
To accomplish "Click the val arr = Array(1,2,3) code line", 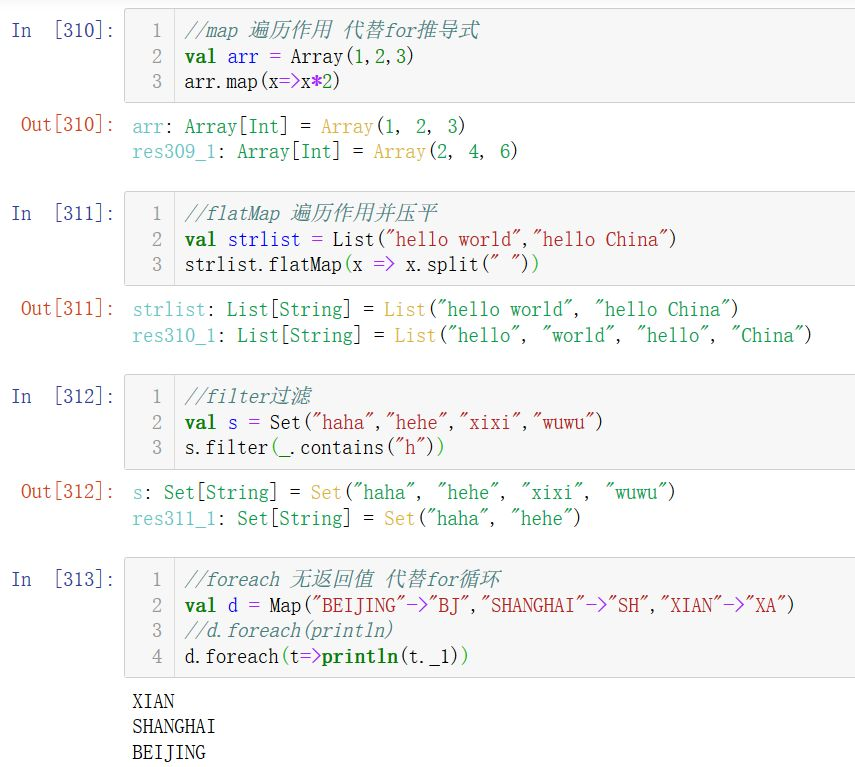I will tap(300, 57).
